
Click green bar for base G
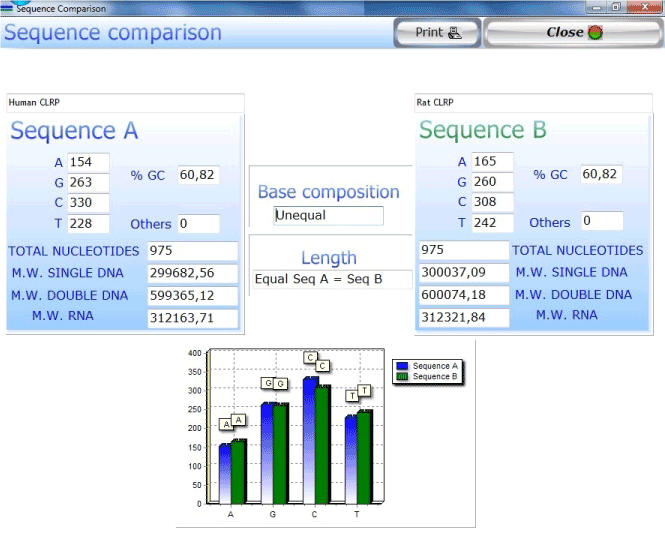point(280,454)
